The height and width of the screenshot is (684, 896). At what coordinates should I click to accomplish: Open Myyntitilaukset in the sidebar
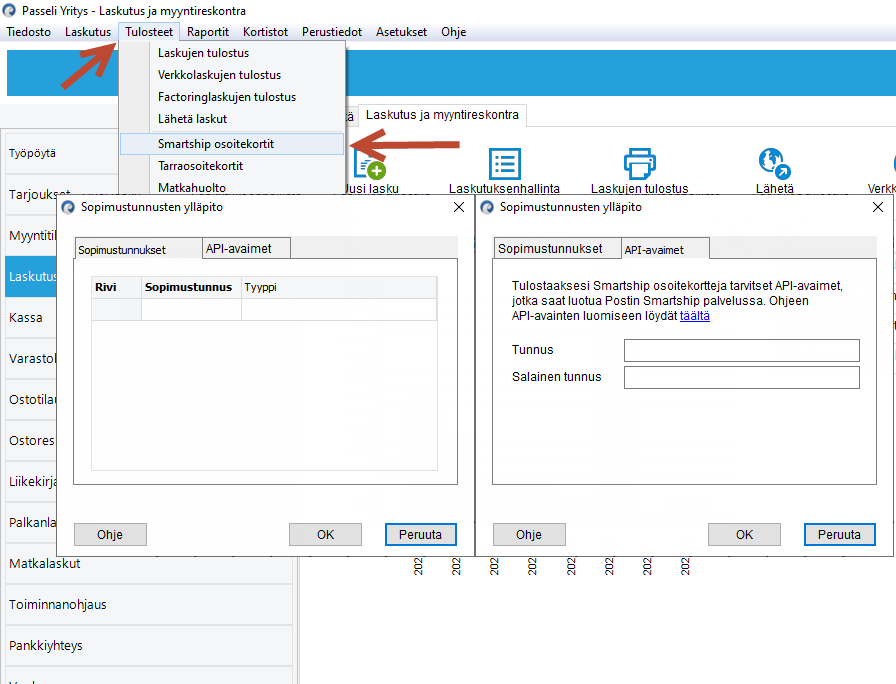click(31, 235)
